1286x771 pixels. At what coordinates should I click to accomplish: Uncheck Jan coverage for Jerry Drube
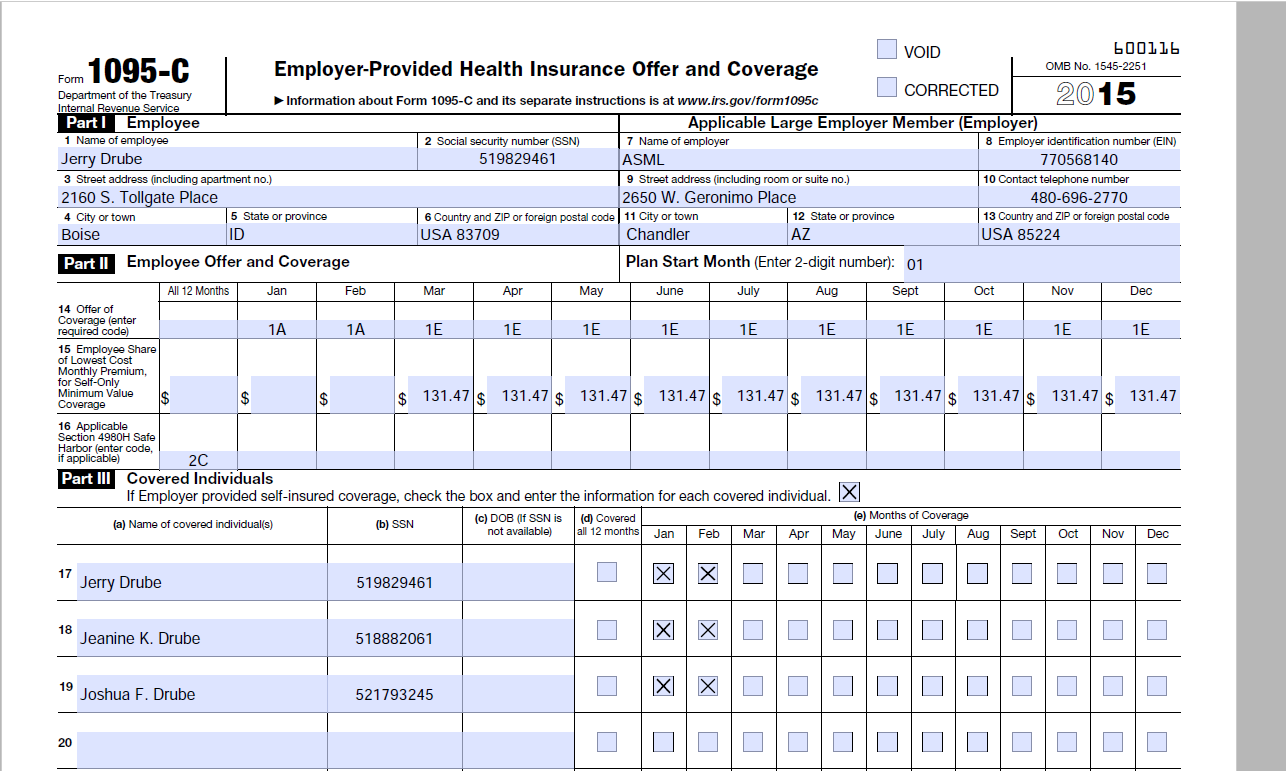[663, 573]
